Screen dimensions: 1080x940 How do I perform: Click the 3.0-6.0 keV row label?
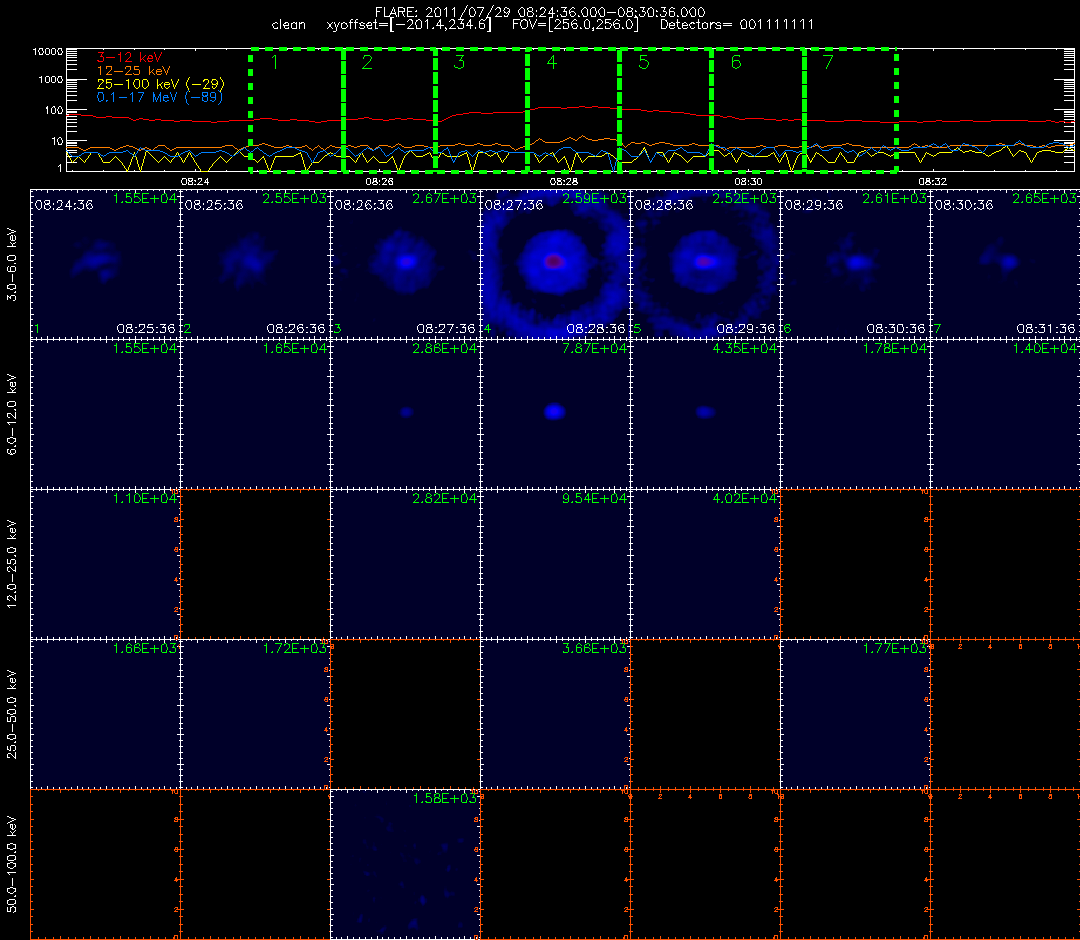[12, 264]
